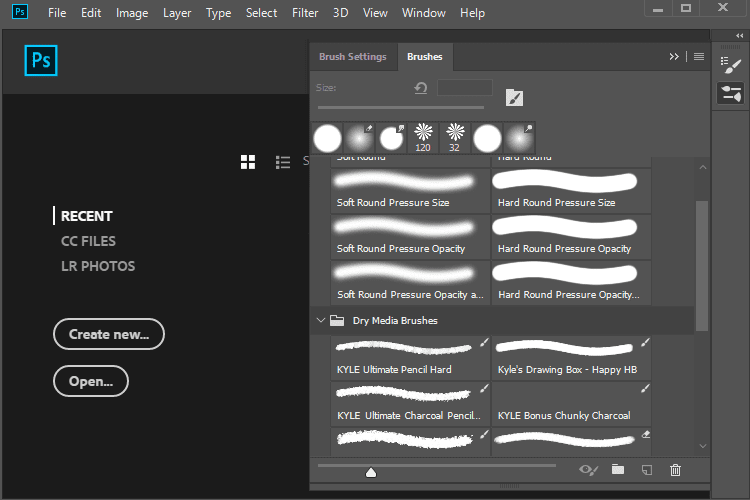Open LR PHOTOS section
The height and width of the screenshot is (500, 750).
98,266
